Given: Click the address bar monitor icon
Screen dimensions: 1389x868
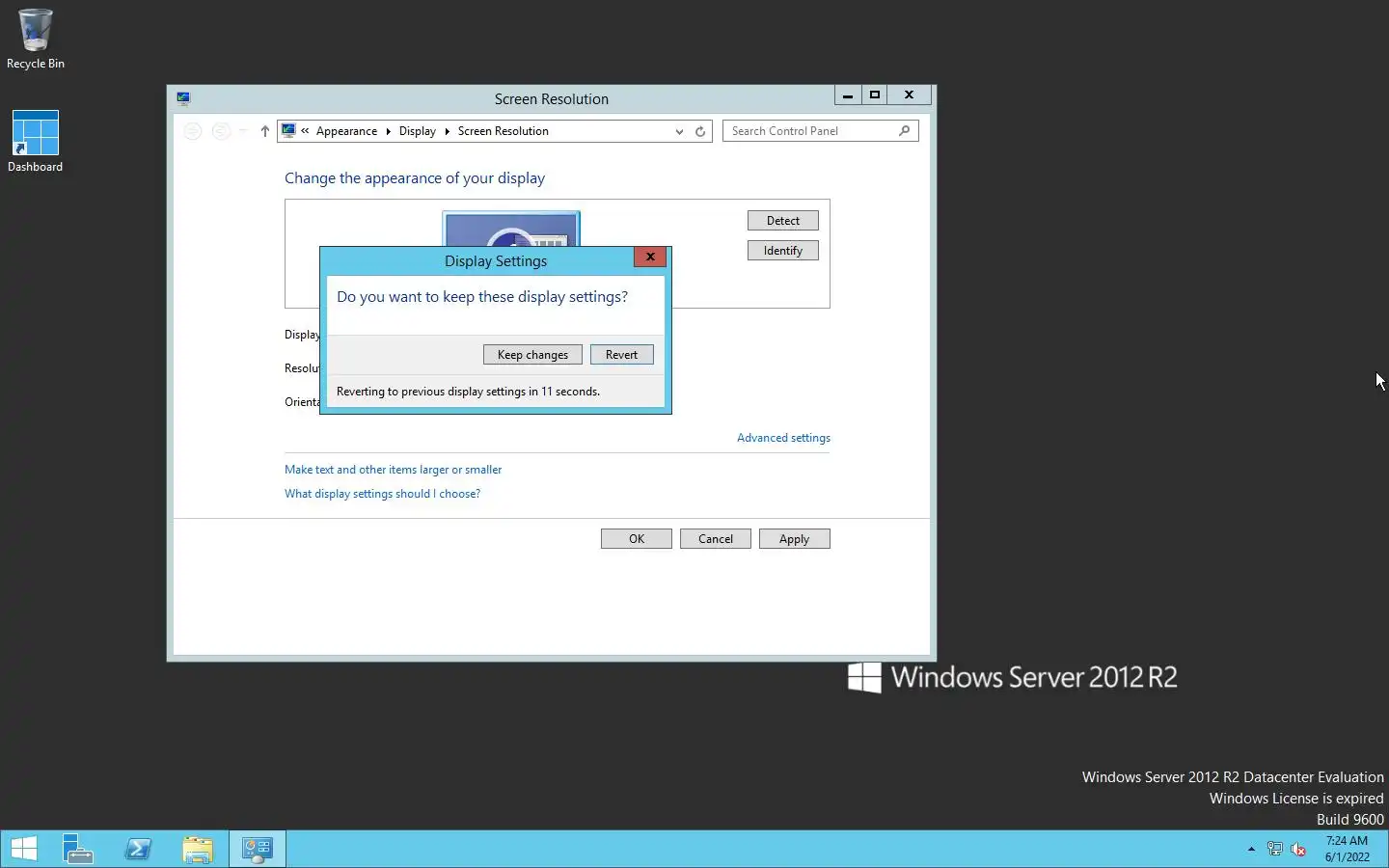Looking at the screenshot, I should click(x=288, y=130).
